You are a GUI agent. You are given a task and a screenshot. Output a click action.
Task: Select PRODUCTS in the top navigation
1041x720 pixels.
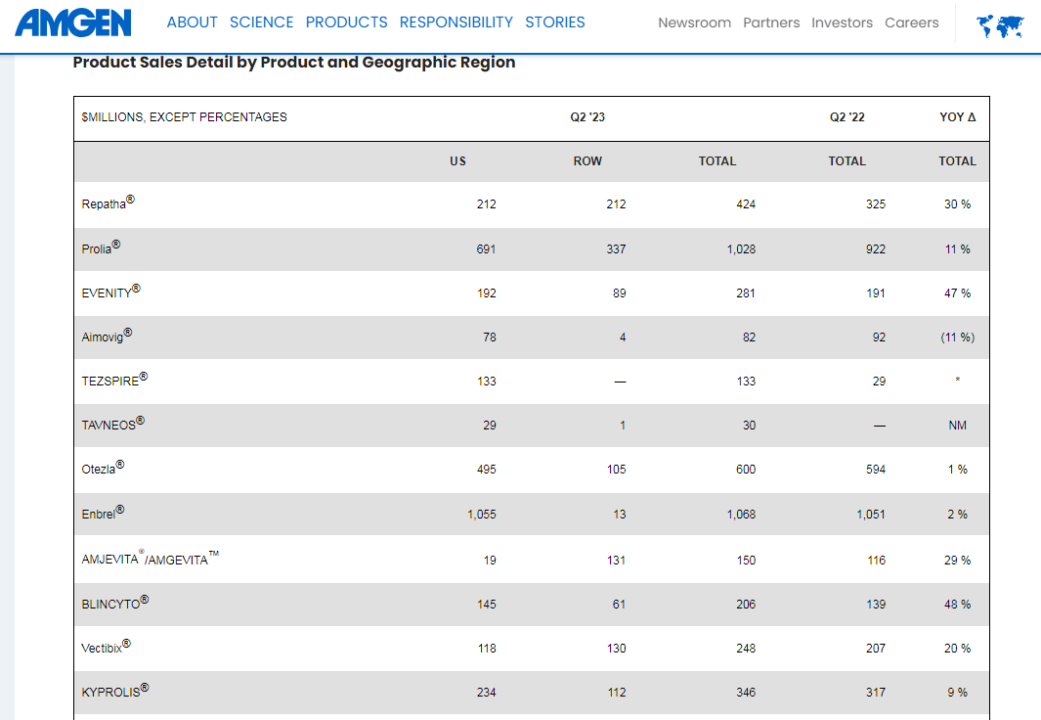346,22
